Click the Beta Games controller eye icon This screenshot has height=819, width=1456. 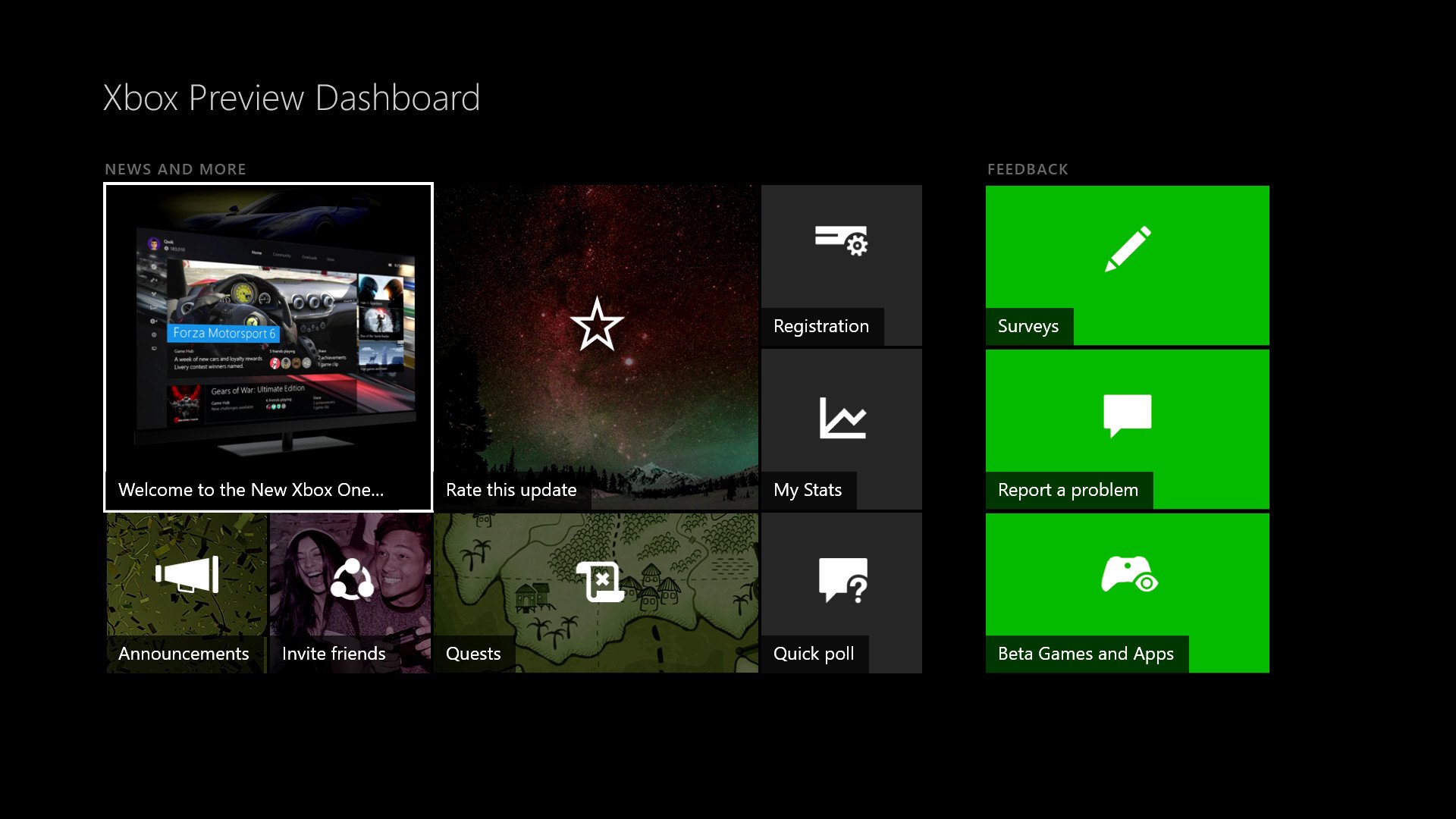(1129, 574)
